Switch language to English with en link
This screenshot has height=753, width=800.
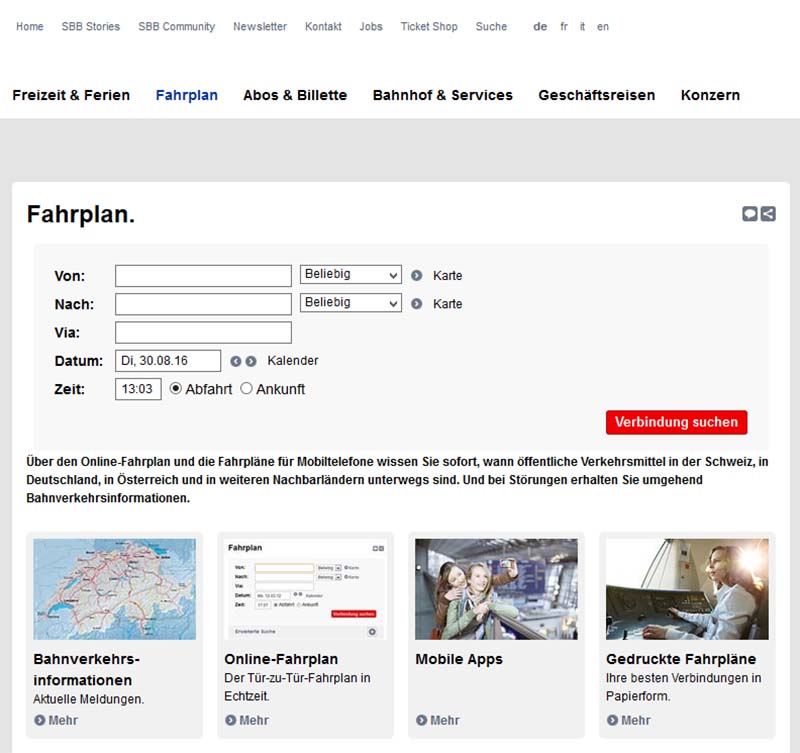[x=603, y=27]
